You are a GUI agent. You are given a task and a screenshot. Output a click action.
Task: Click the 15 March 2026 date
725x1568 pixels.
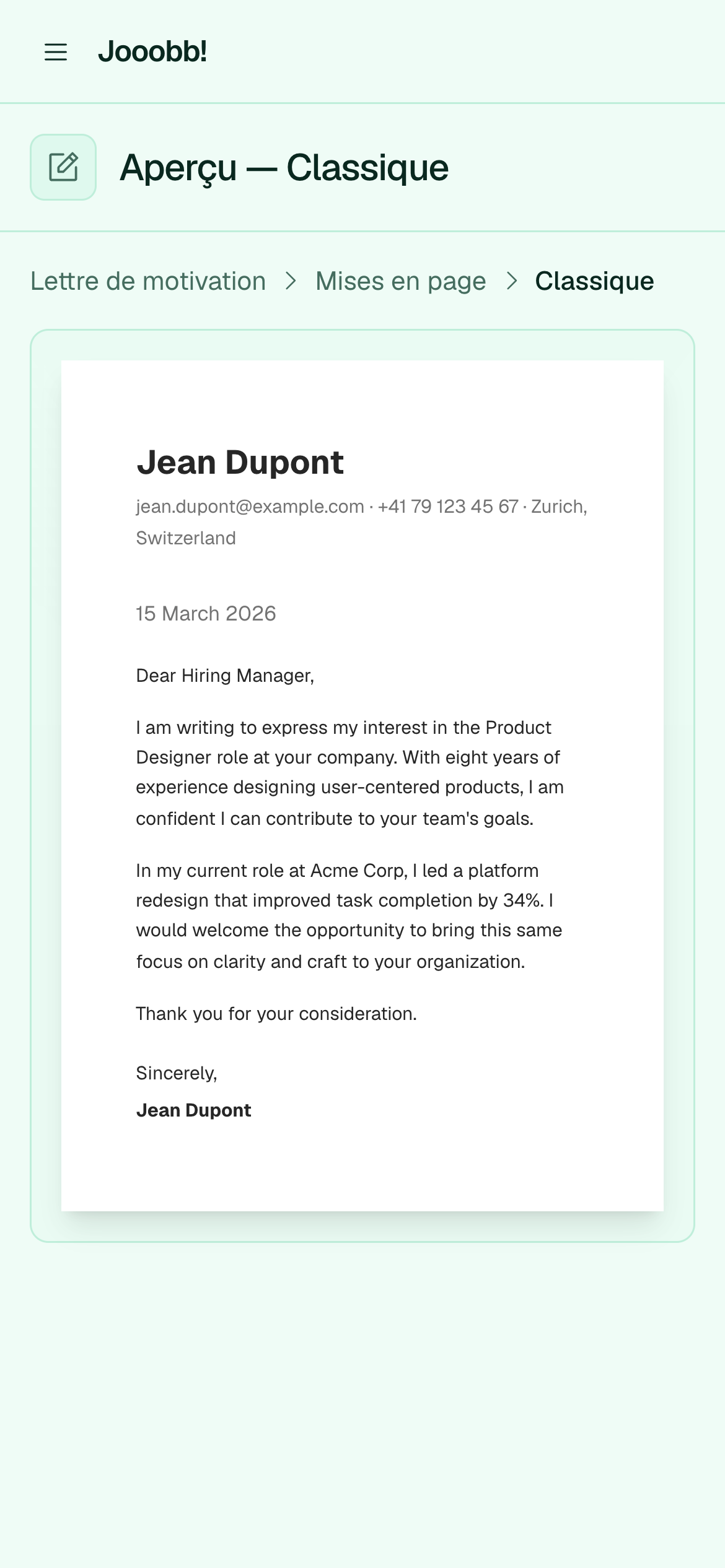point(206,614)
